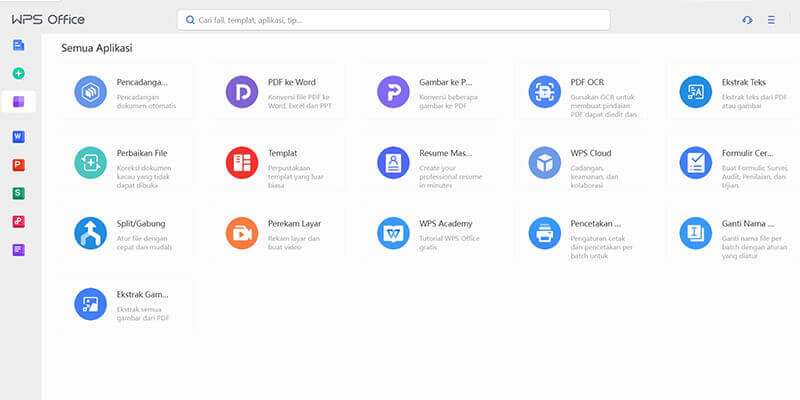
Task: Focus the Cari fail, templat search field
Action: tap(393, 20)
